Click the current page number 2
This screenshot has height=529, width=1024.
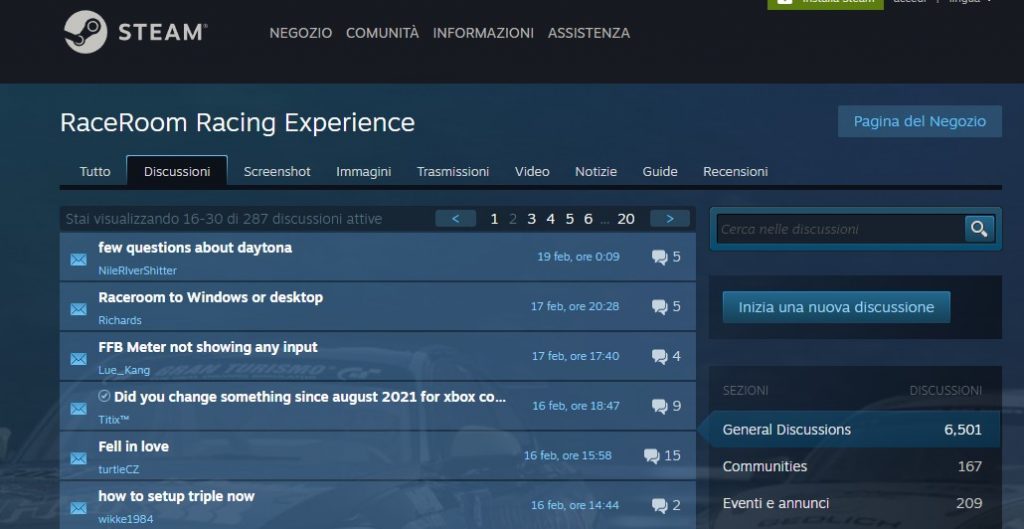pos(513,219)
